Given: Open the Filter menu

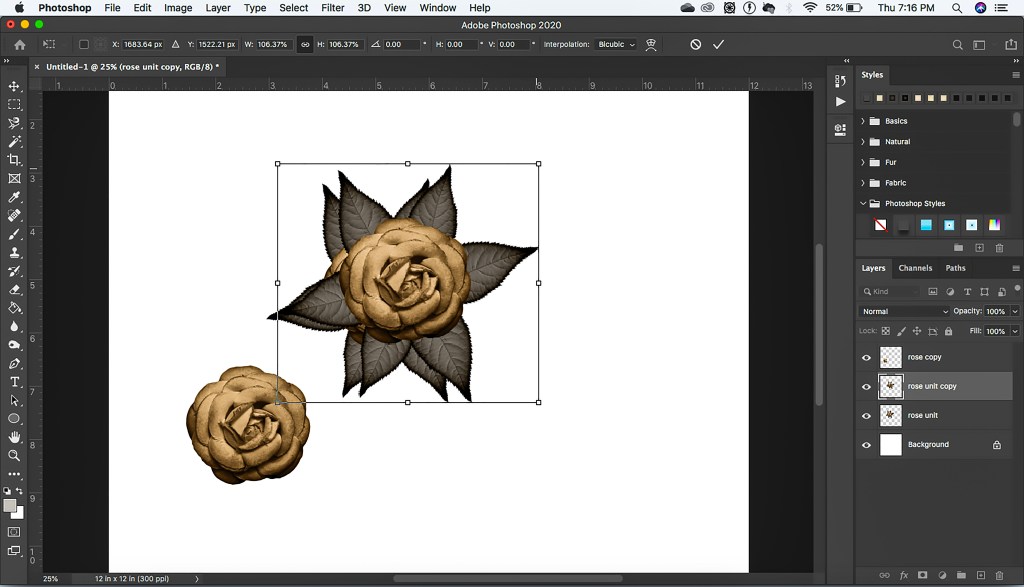Looking at the screenshot, I should click(x=333, y=8).
